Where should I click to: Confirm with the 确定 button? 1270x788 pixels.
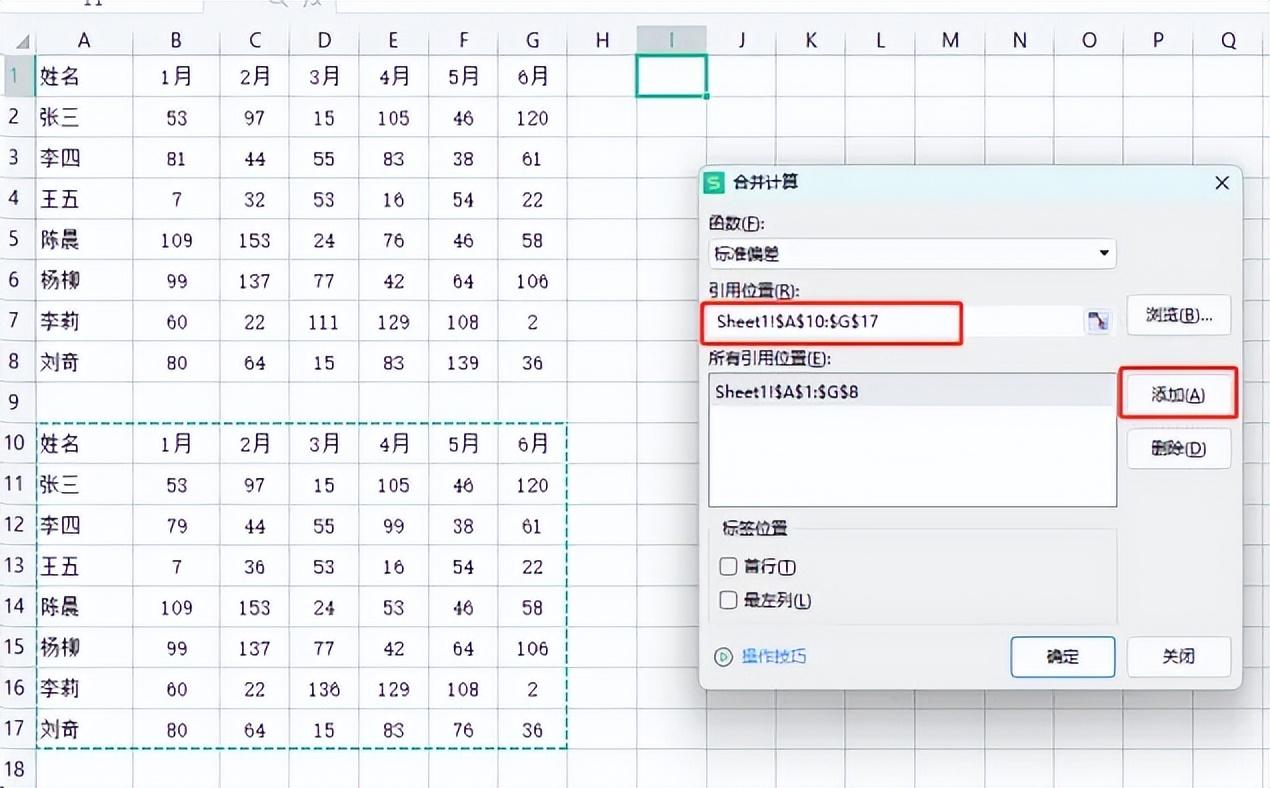click(1063, 657)
